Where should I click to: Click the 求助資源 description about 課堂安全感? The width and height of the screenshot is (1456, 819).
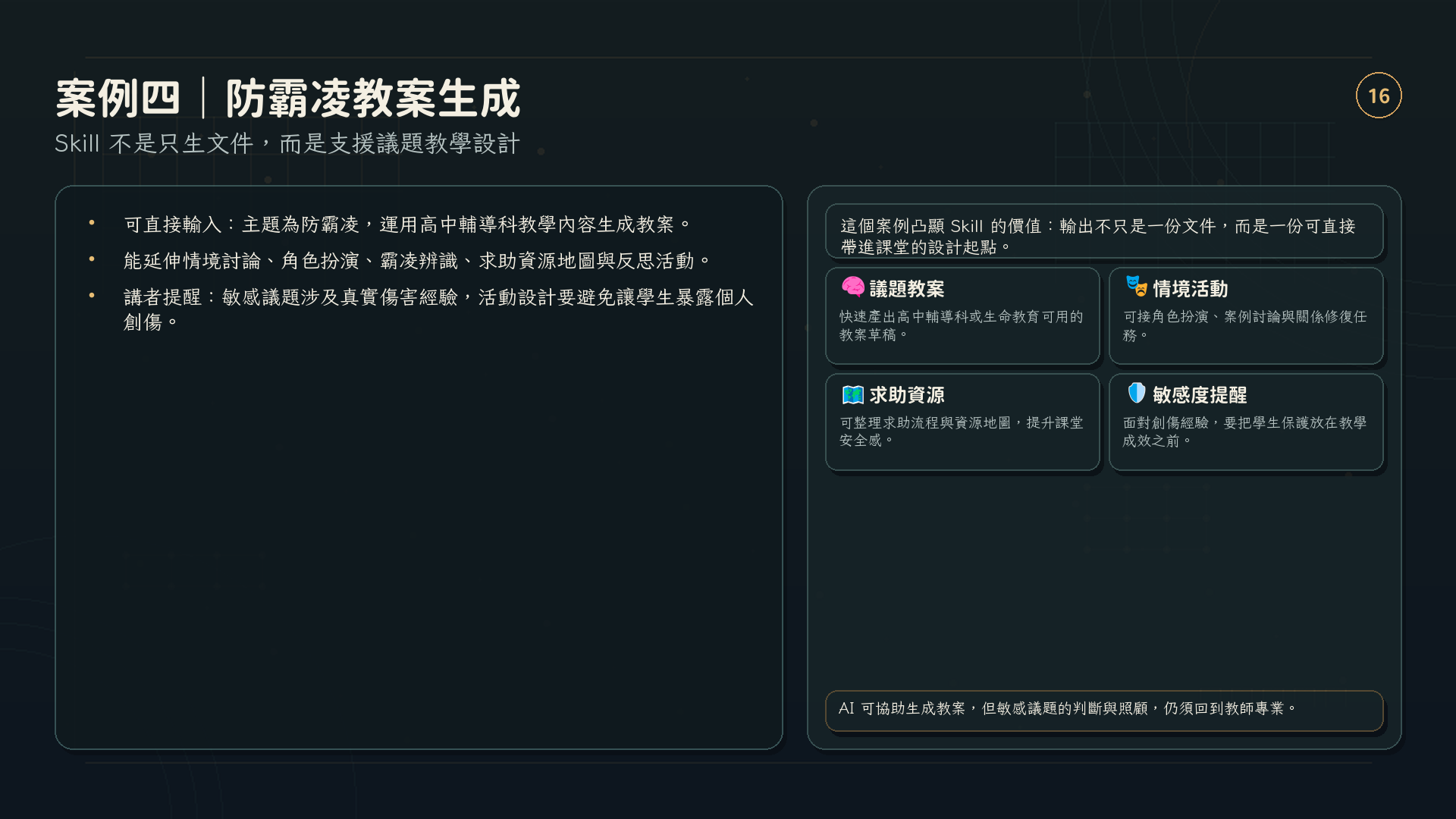point(961,431)
